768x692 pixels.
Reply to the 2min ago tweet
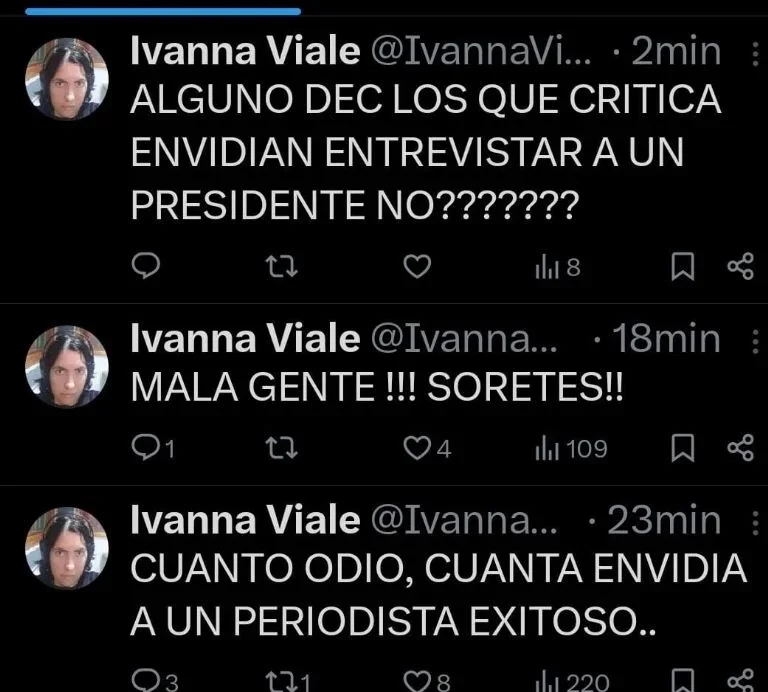(146, 266)
